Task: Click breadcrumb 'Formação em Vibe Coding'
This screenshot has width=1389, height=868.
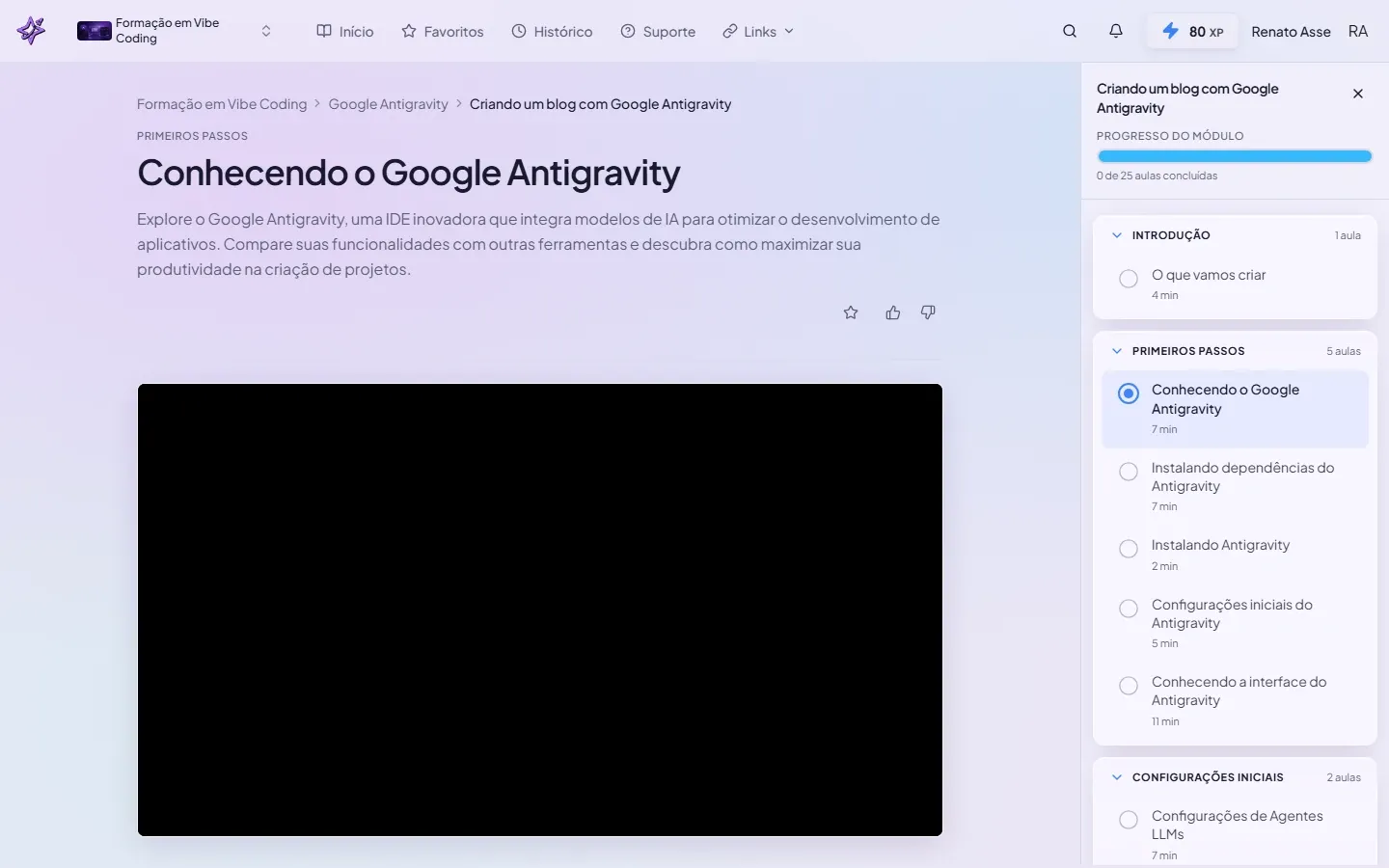Action: click(x=222, y=104)
